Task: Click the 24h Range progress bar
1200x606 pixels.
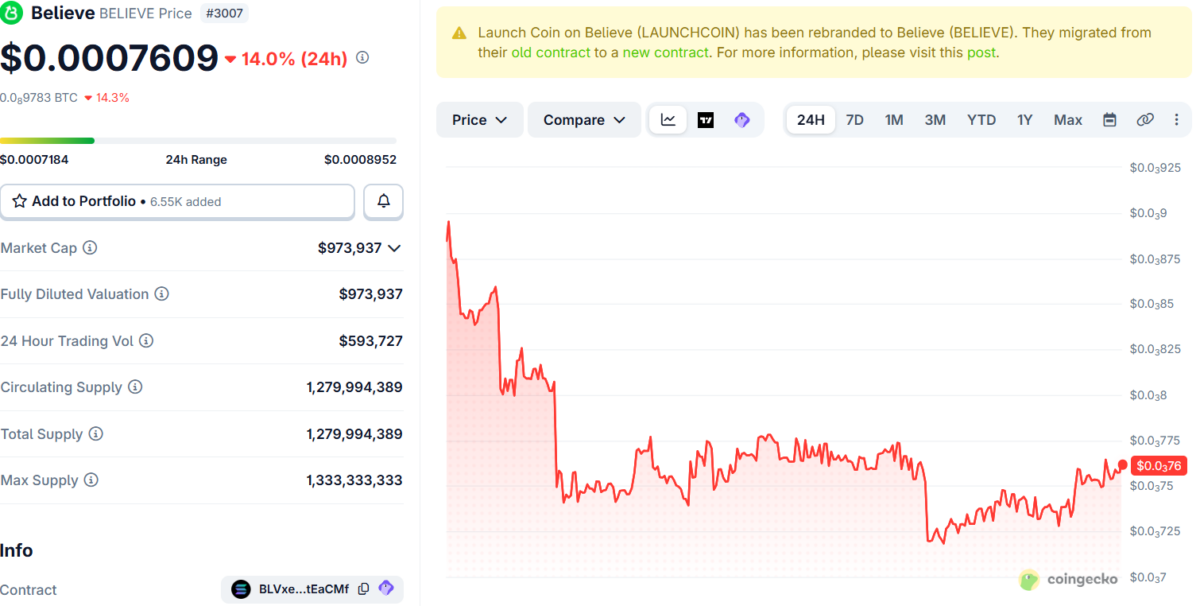Action: 198,141
